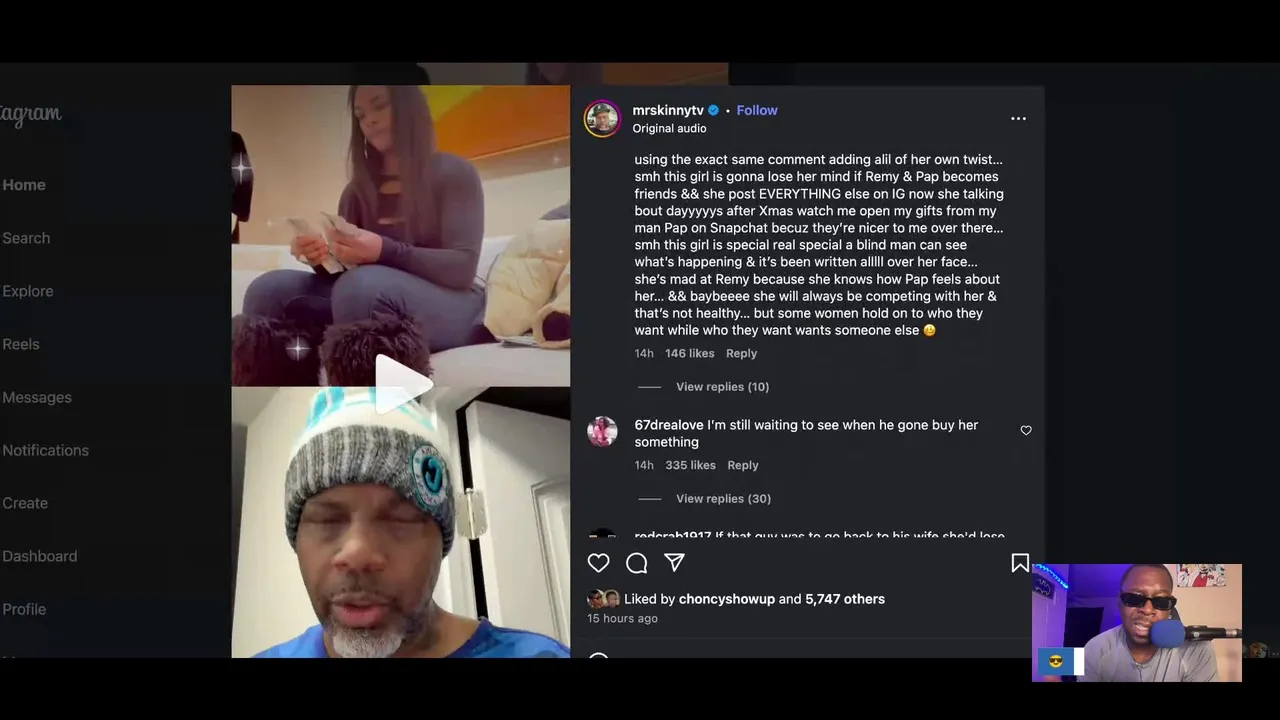Open Messages in sidebar

[x=37, y=397]
